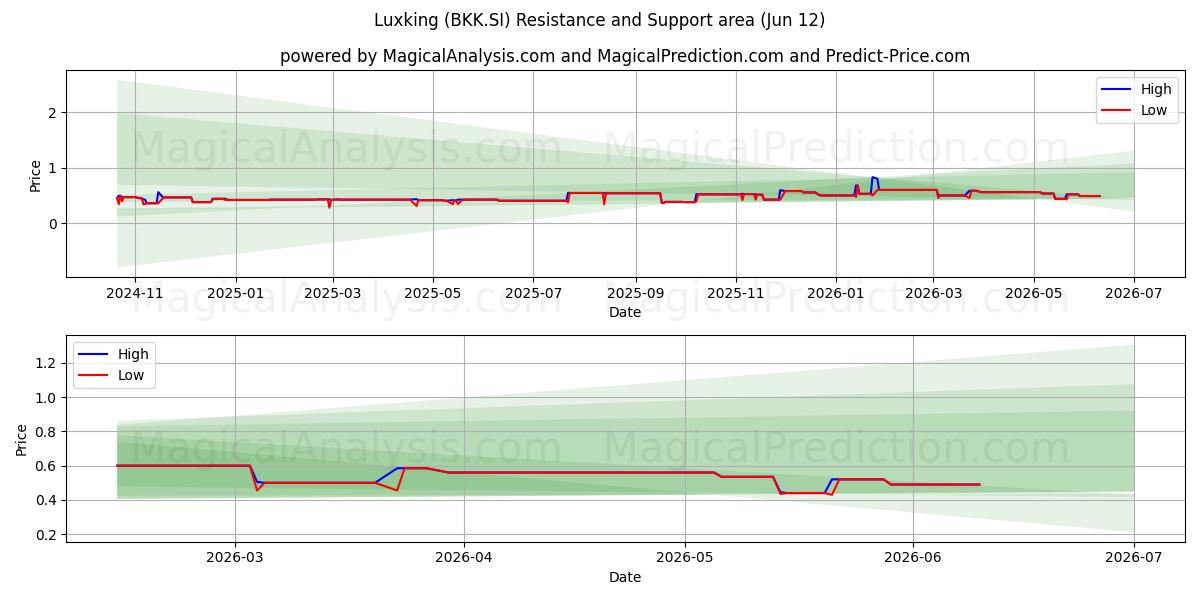Click the '2025-11' x-axis label in top chart
The image size is (1200, 600).
coord(736,294)
